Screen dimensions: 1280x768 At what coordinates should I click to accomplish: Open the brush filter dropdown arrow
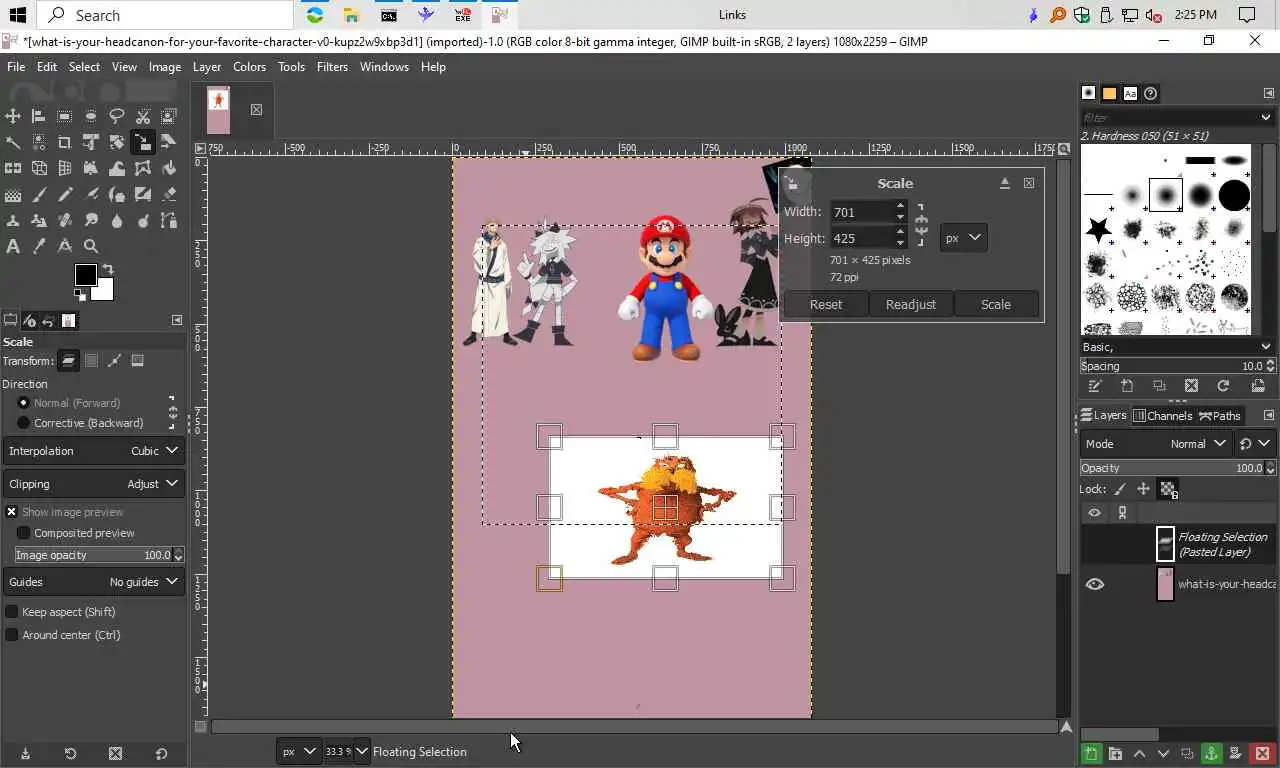[1266, 117]
